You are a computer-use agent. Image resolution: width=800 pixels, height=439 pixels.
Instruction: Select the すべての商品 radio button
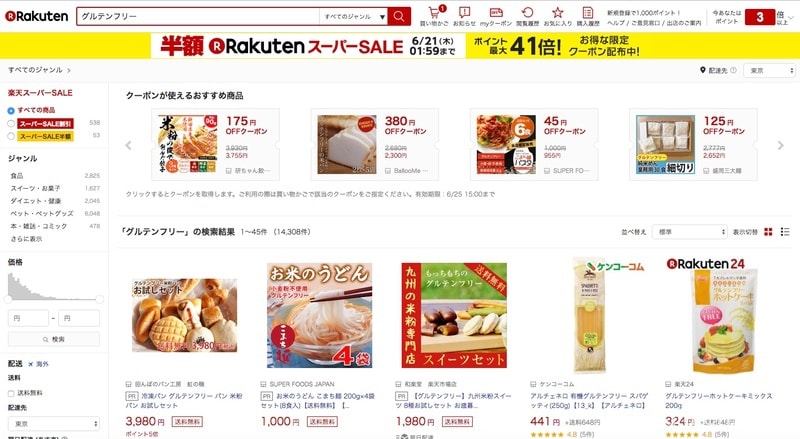point(11,110)
